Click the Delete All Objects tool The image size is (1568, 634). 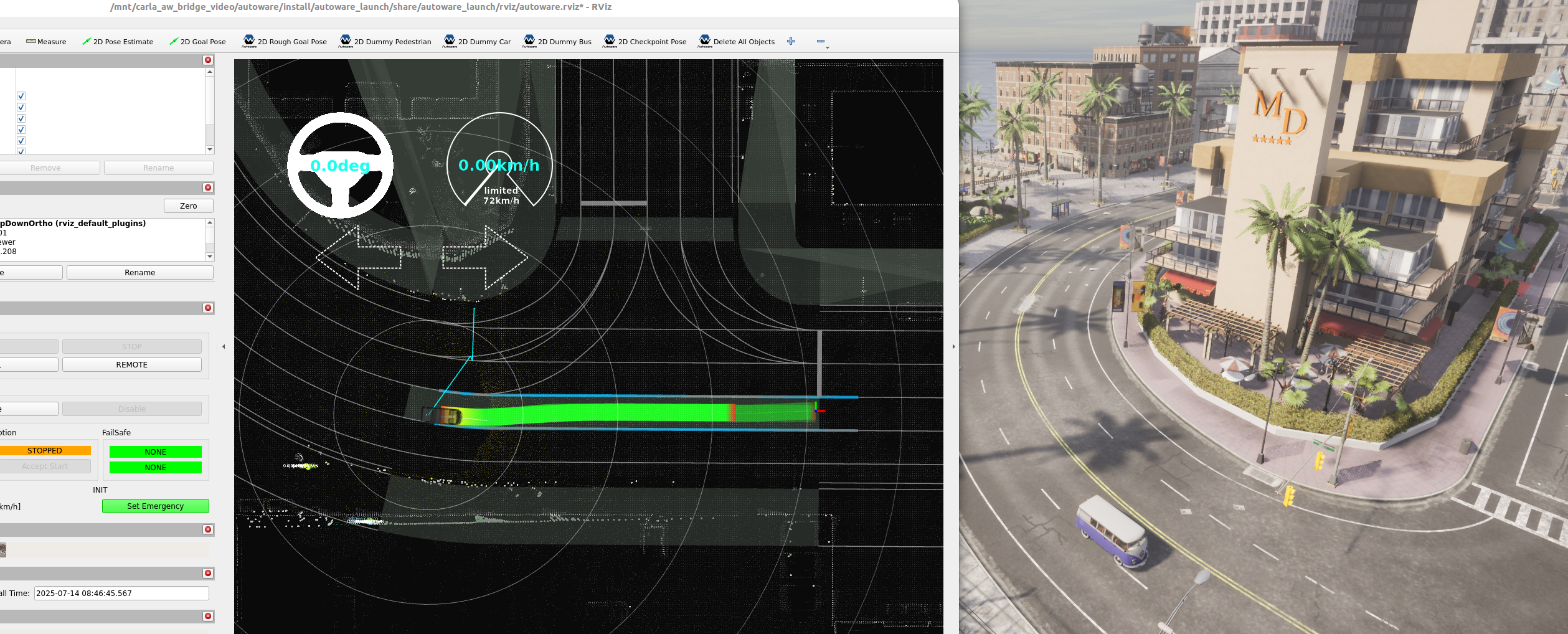pyautogui.click(x=737, y=42)
